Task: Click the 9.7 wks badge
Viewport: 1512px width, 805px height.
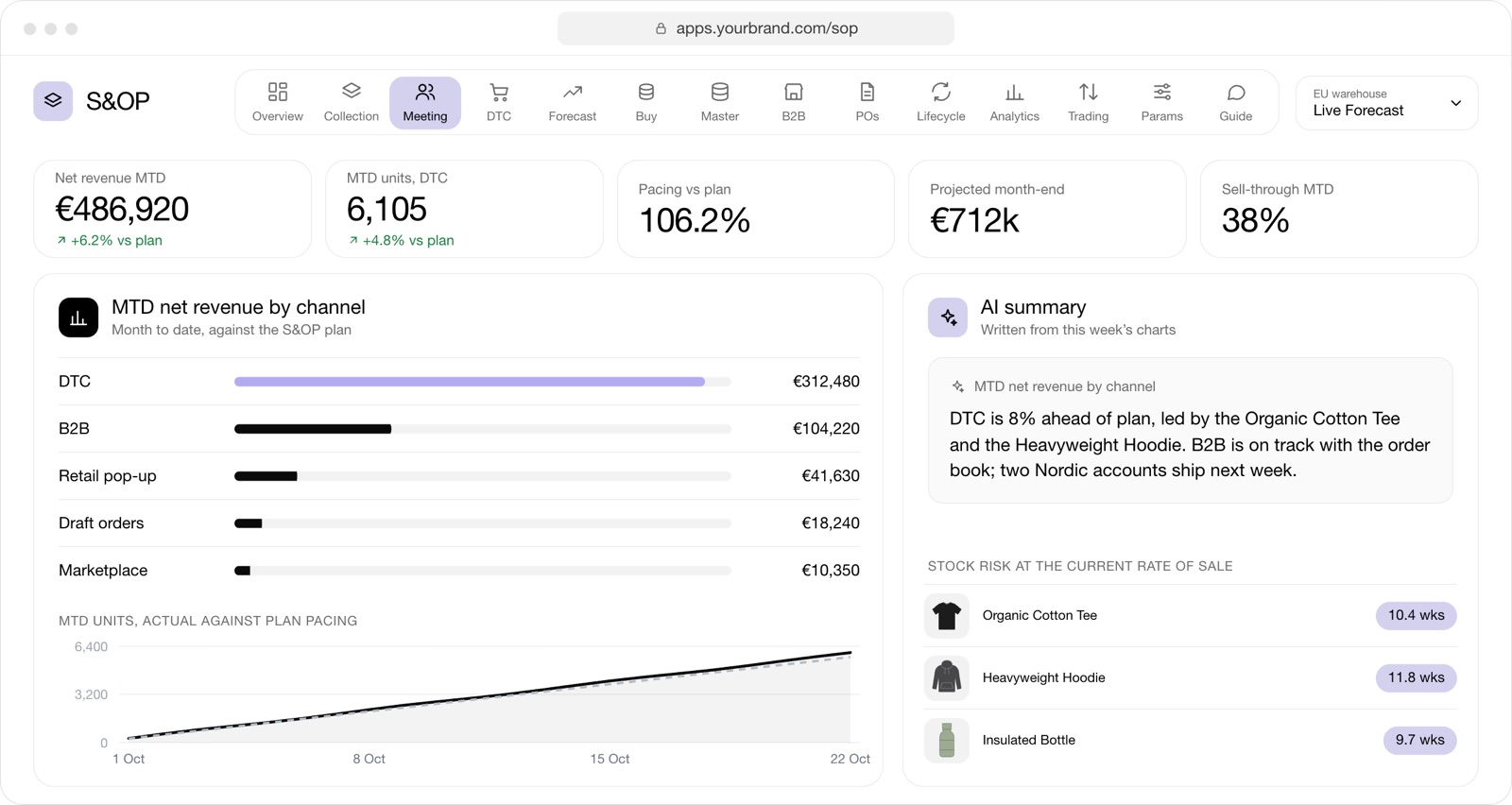Action: point(1419,740)
